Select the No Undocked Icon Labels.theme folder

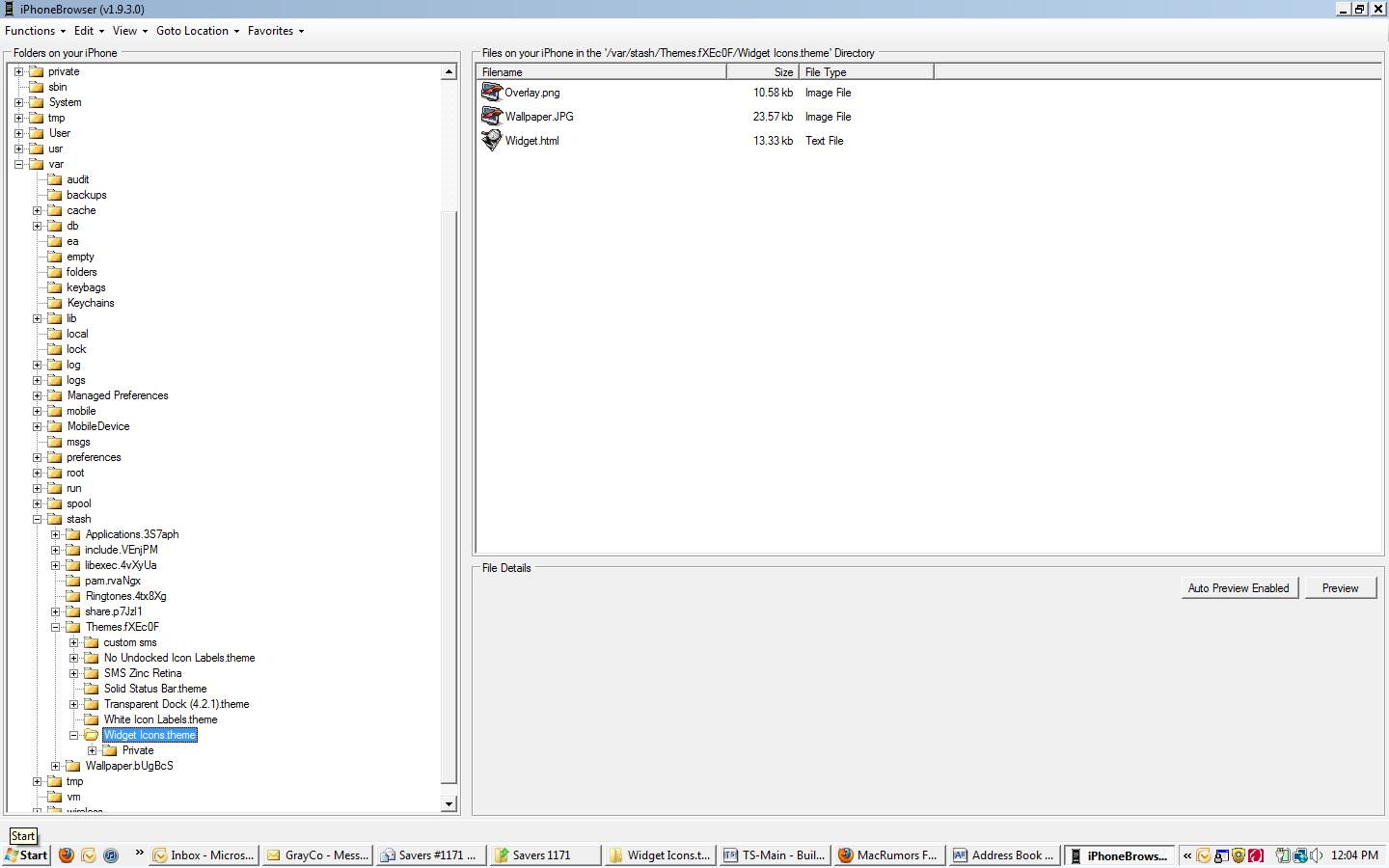tap(179, 658)
